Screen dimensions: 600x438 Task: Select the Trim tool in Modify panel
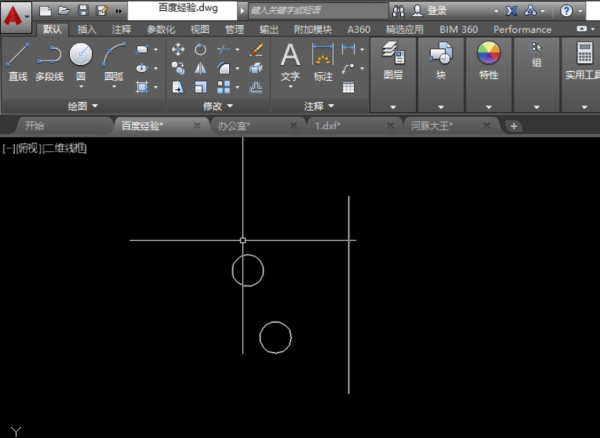pos(223,49)
